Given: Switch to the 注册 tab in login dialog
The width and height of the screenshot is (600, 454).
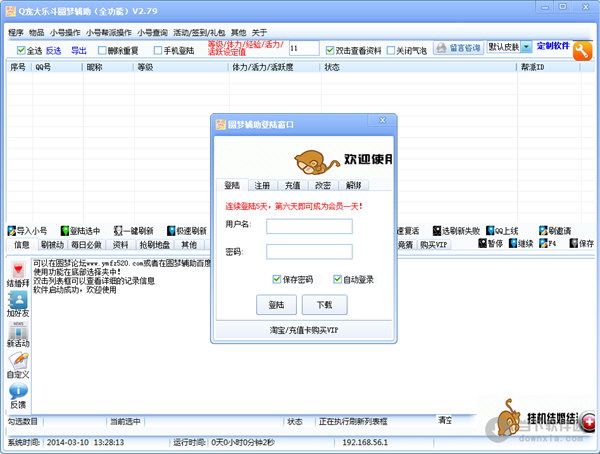Looking at the screenshot, I should pyautogui.click(x=261, y=185).
